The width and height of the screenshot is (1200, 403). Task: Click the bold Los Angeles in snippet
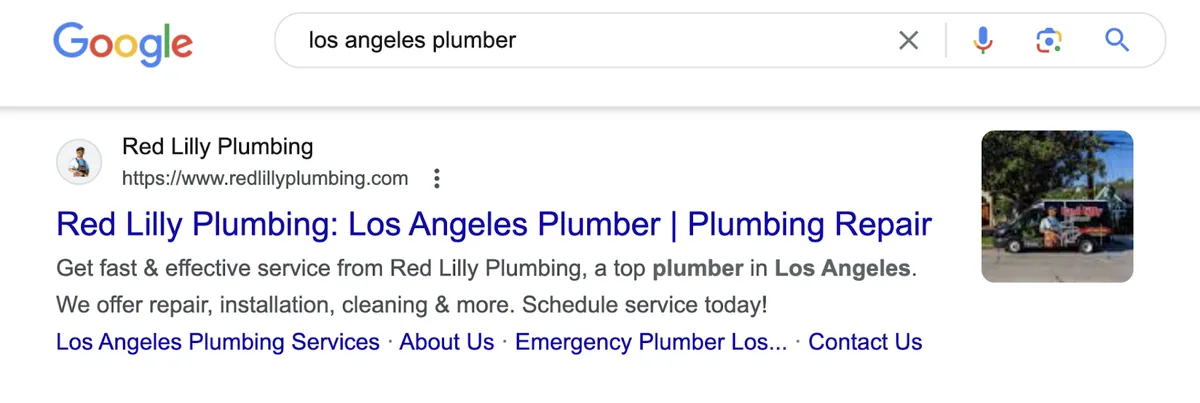coord(843,269)
